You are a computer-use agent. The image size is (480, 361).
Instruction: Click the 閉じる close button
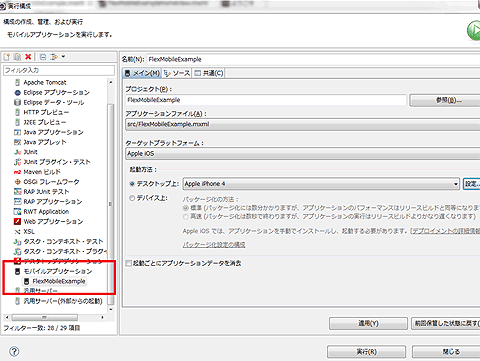click(x=447, y=352)
